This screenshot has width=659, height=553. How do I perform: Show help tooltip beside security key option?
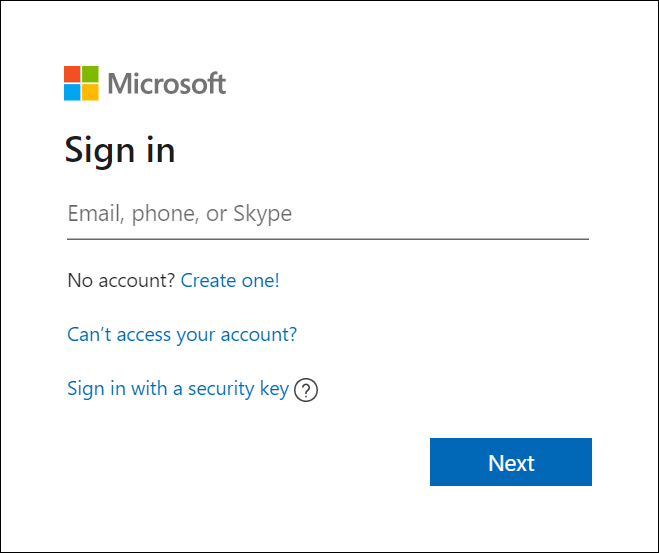tap(307, 390)
